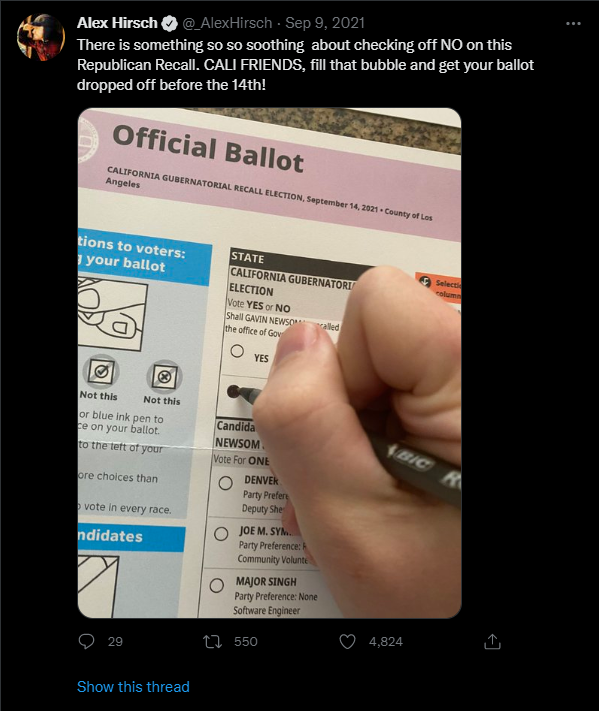The image size is (599, 711).
Task: Open the Sep 9, 2021 timestamp
Action: point(325,23)
